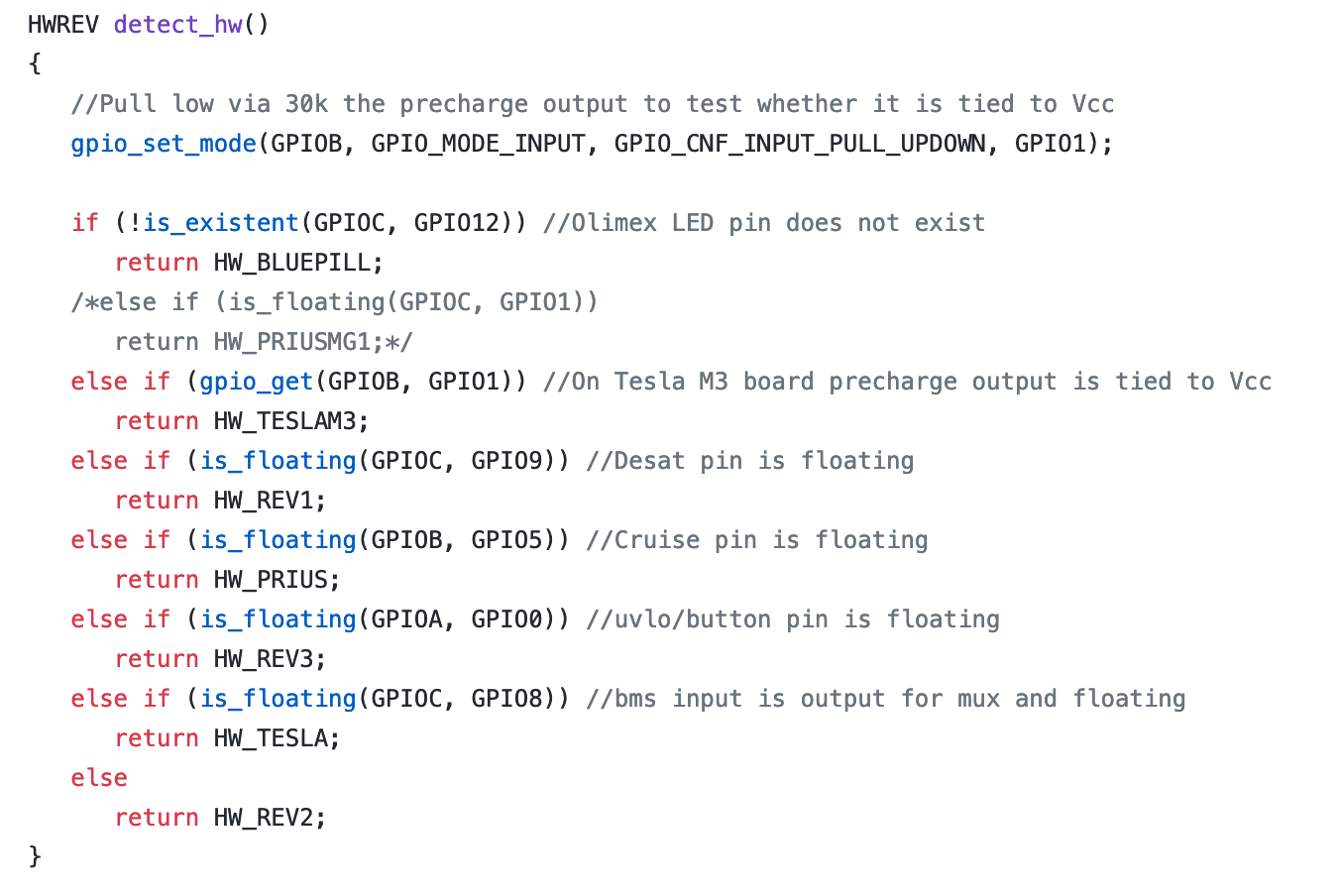Click the gpio_set_mode function call

coord(164,144)
